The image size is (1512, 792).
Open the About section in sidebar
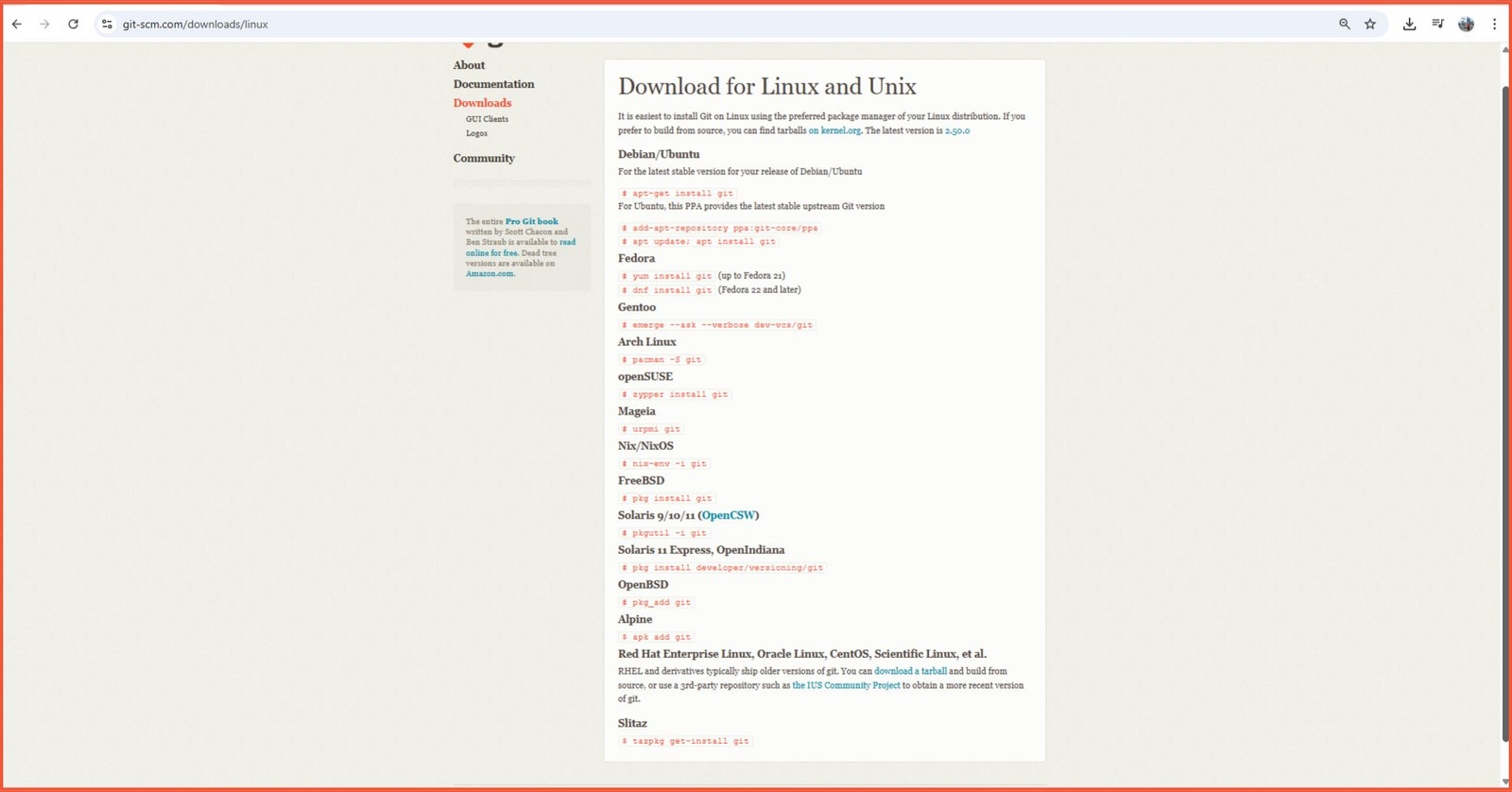[469, 65]
